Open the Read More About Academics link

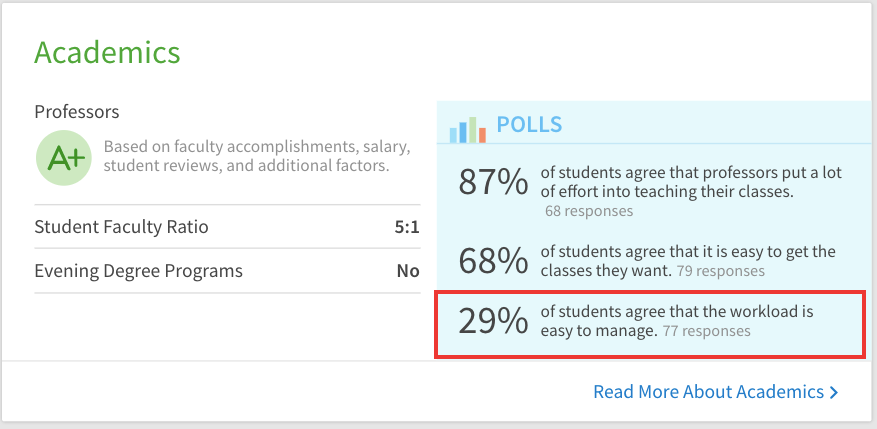[708, 392]
